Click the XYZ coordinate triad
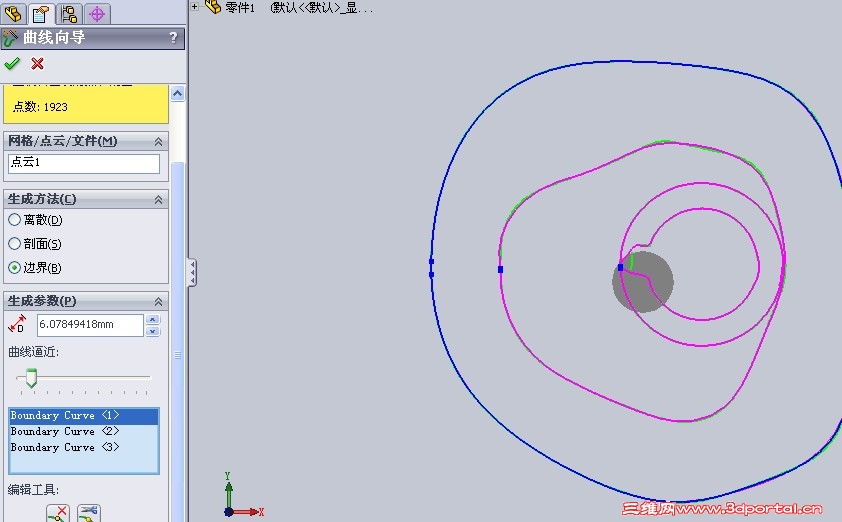This screenshot has height=522, width=842. tap(243, 495)
